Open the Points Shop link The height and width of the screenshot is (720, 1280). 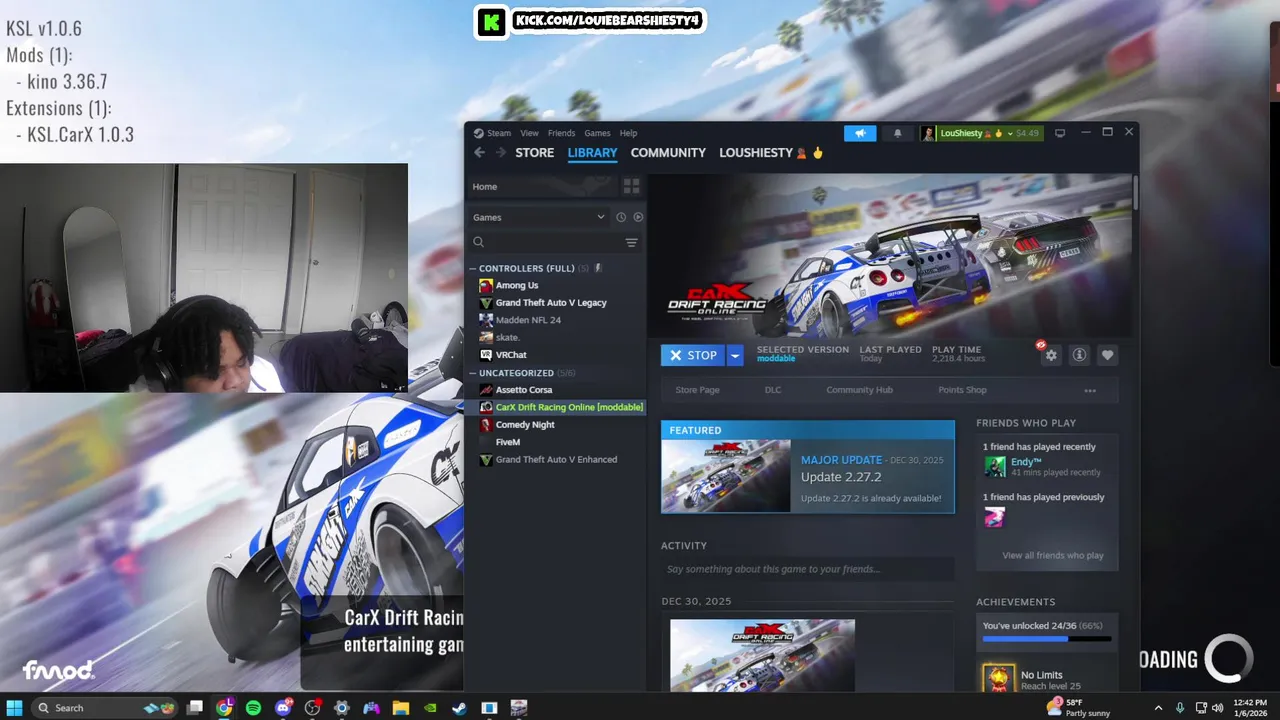(x=962, y=390)
